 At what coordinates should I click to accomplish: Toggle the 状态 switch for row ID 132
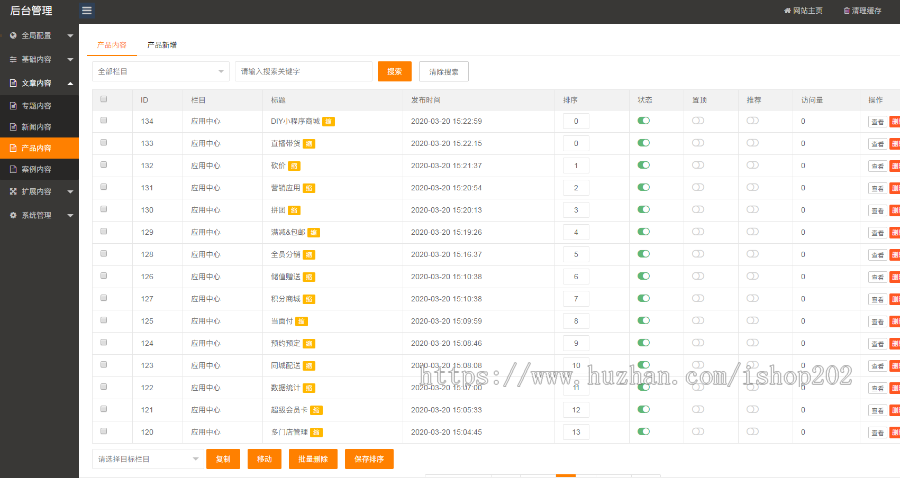[x=644, y=165]
